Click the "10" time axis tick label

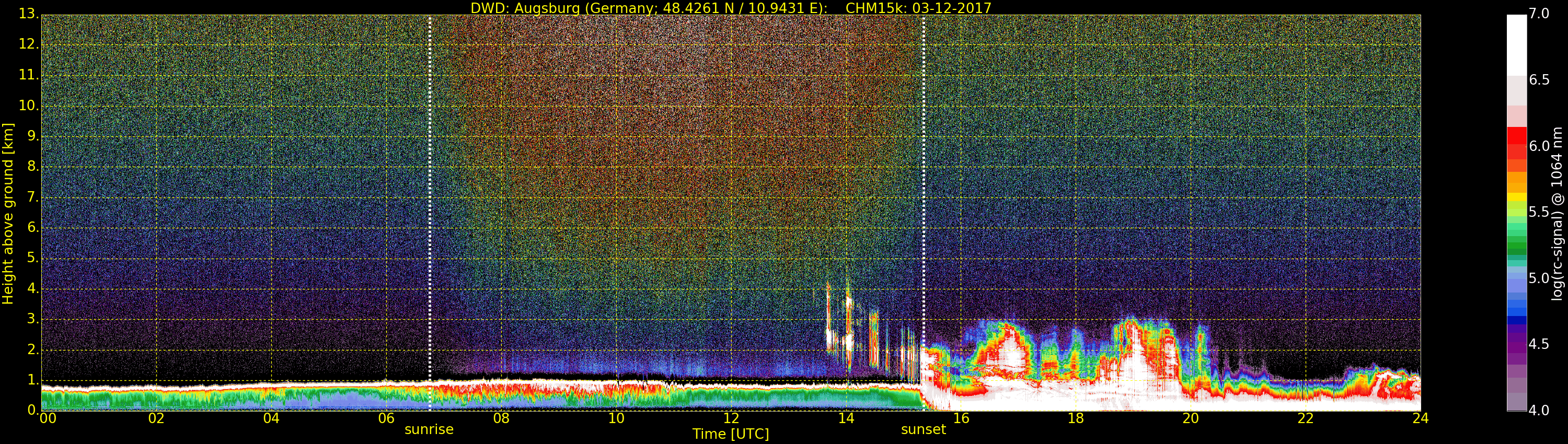616,418
